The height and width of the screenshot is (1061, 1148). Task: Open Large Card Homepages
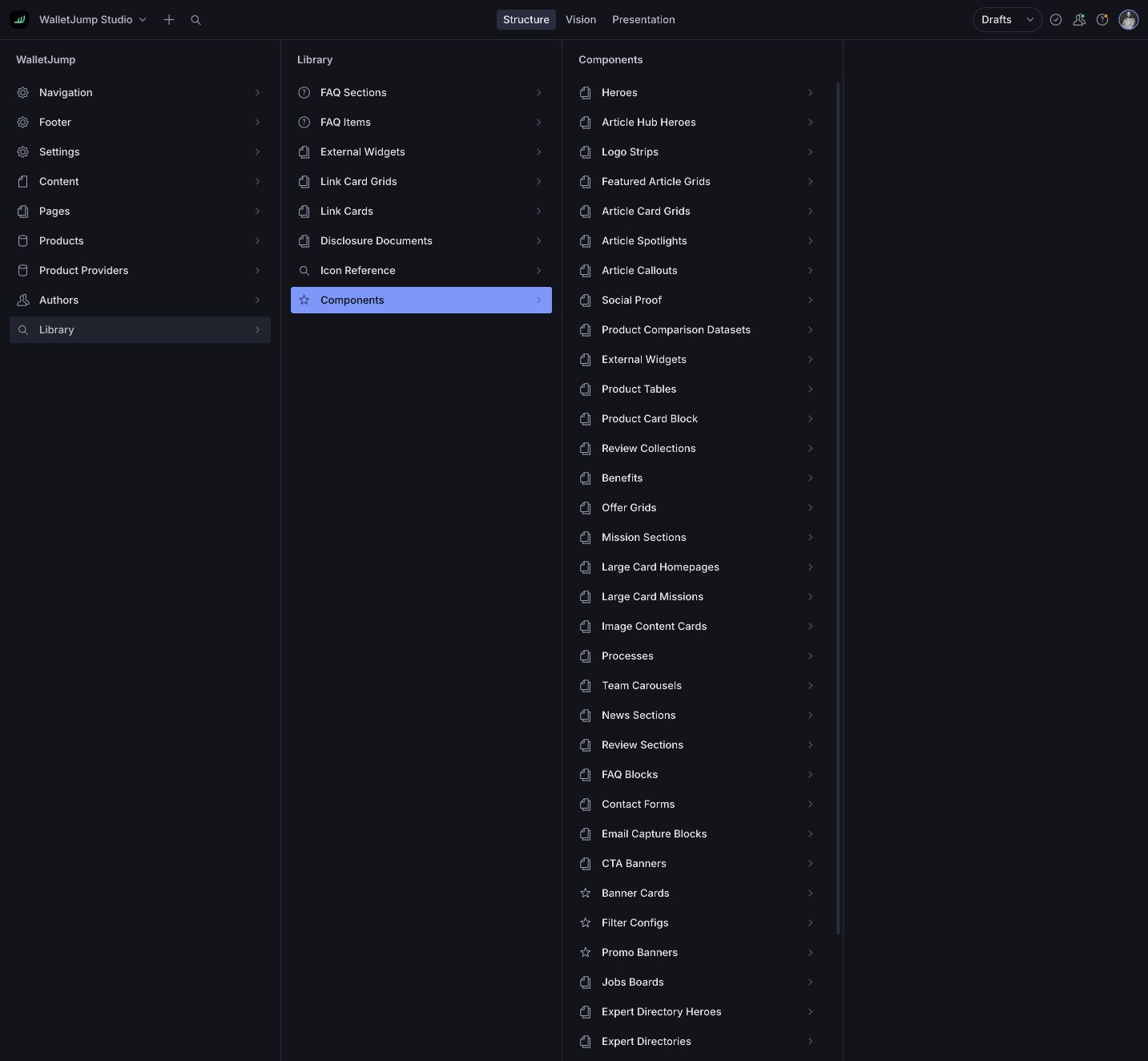(698, 567)
